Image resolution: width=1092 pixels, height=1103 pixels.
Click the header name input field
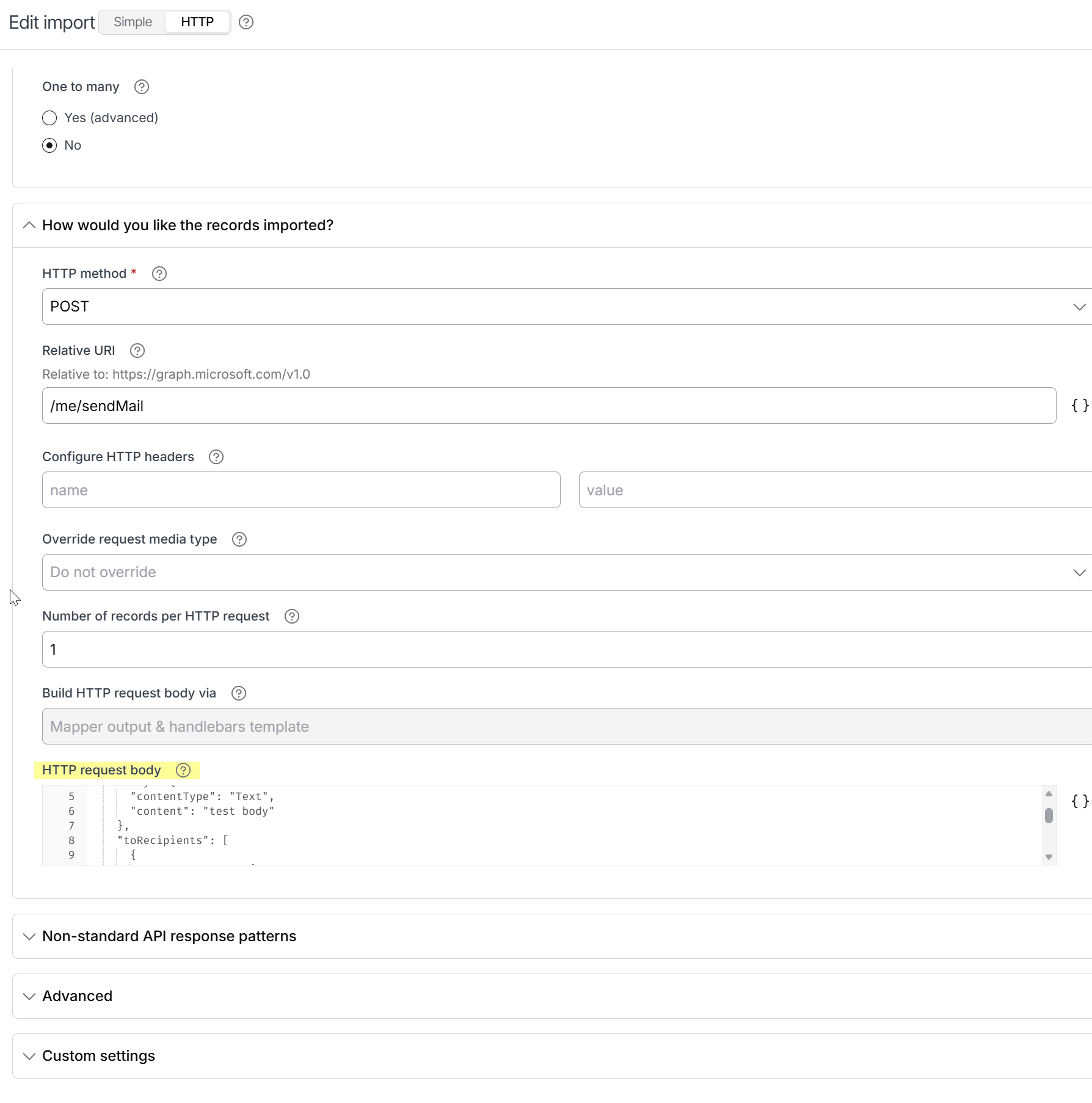tap(301, 490)
